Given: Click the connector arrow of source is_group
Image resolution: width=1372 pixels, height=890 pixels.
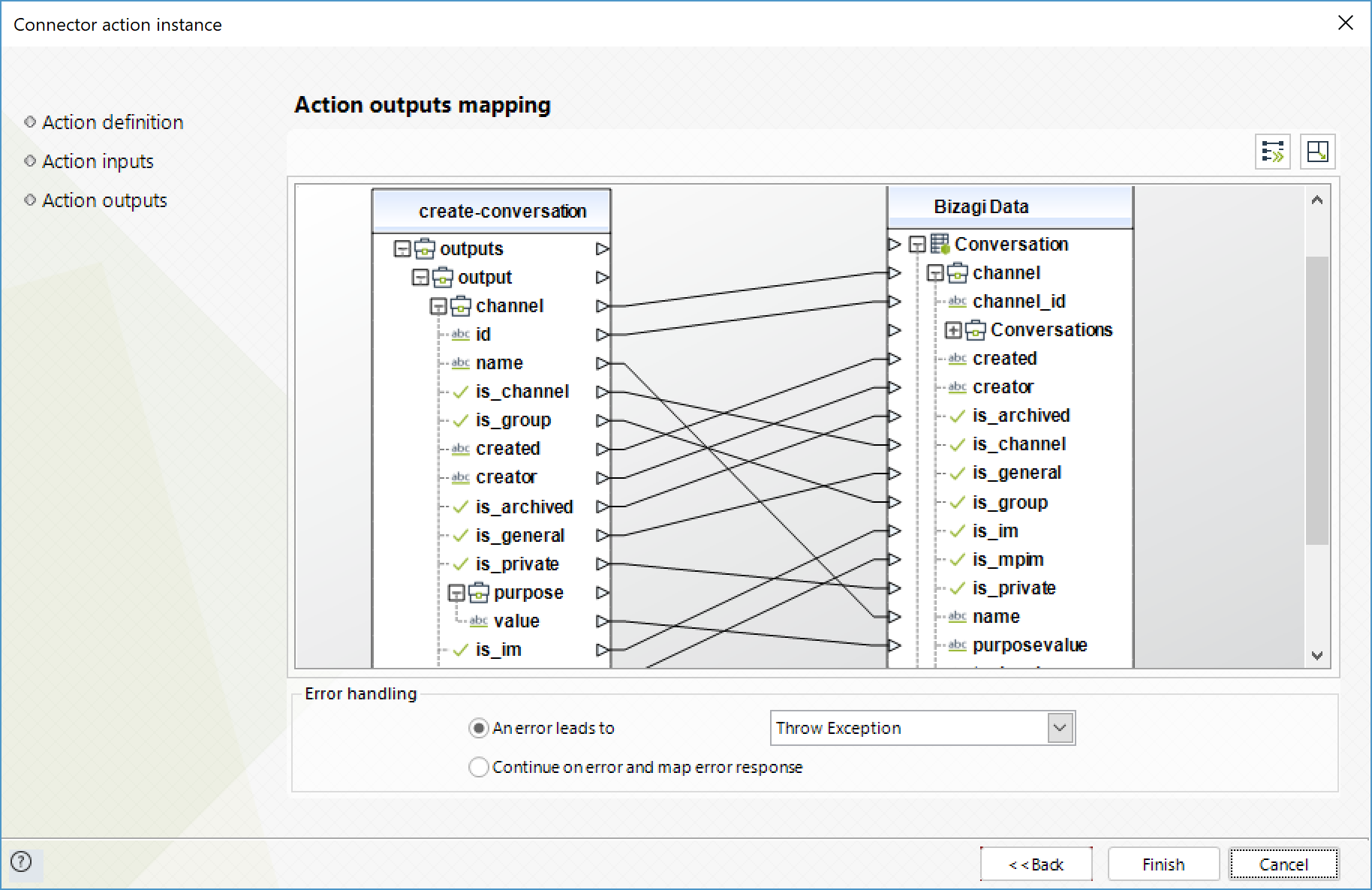Looking at the screenshot, I should (603, 420).
